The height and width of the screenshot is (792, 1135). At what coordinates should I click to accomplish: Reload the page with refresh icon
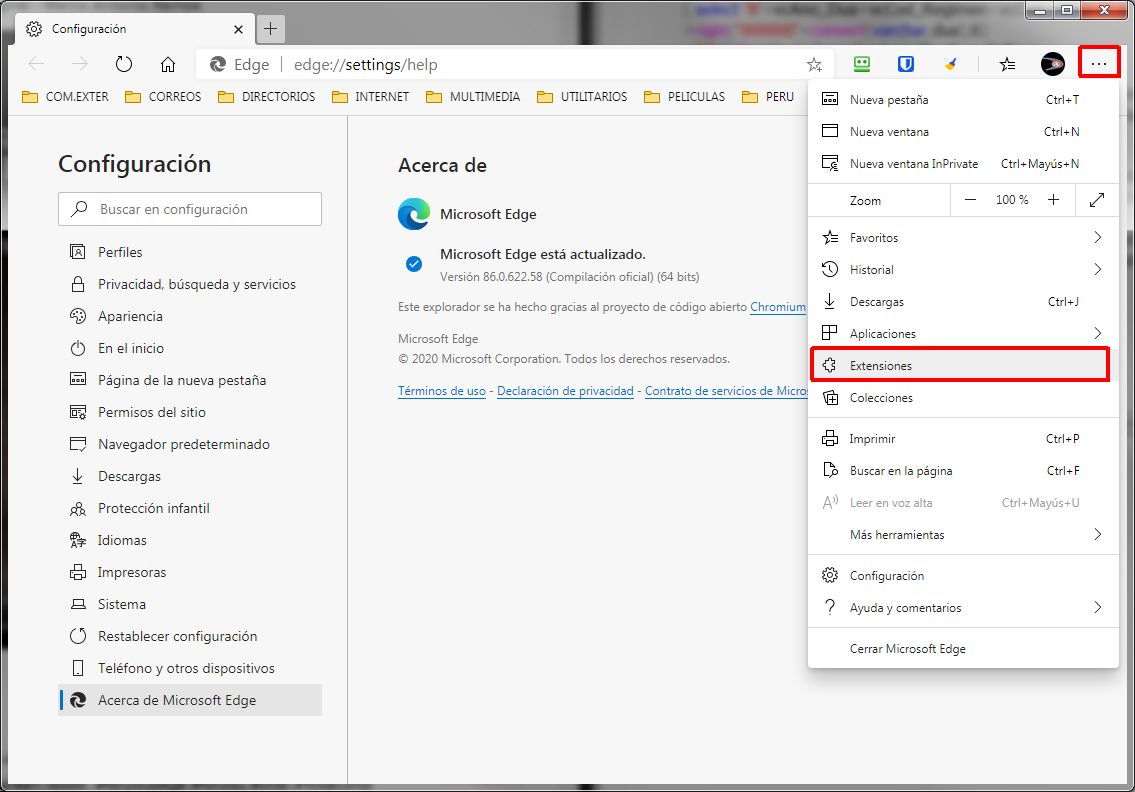pyautogui.click(x=124, y=64)
